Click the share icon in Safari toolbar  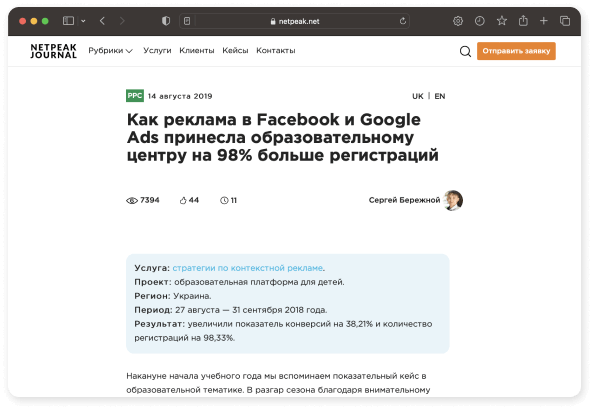coord(523,20)
